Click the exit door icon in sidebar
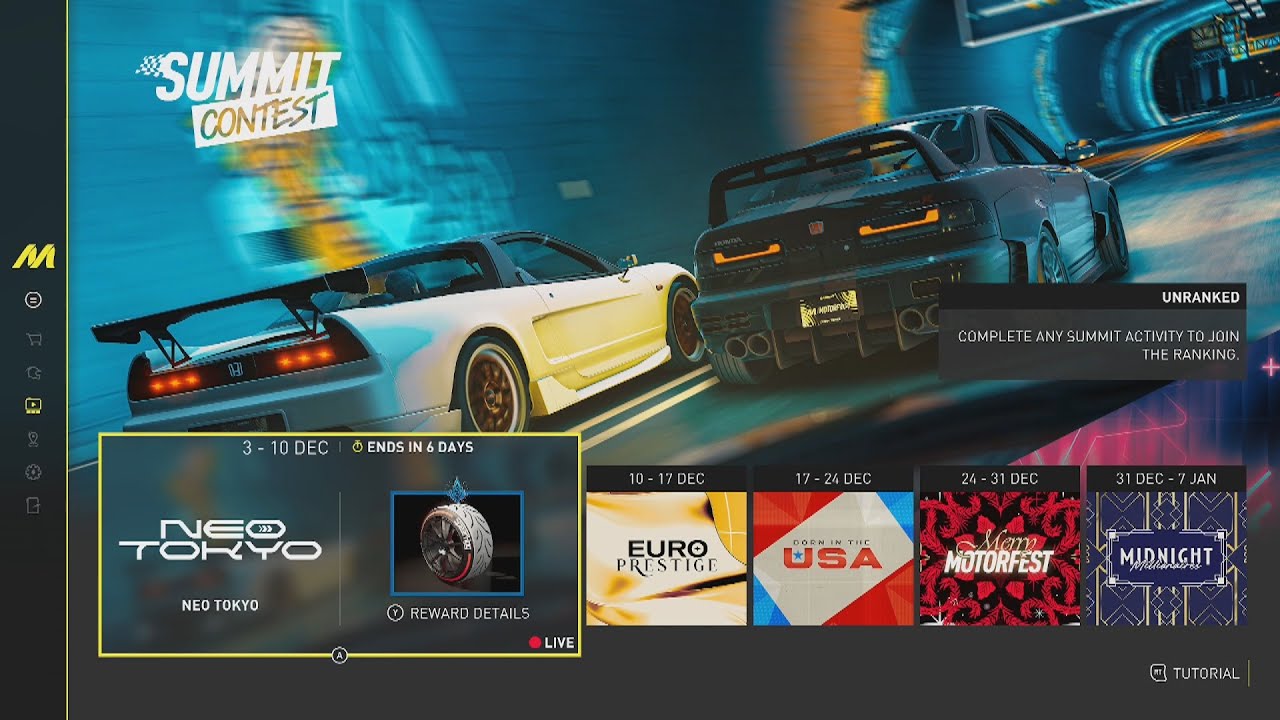The height and width of the screenshot is (720, 1280). click(33, 506)
